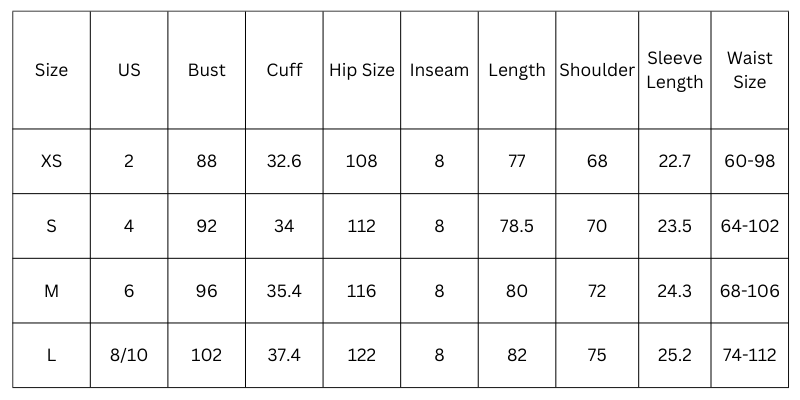The width and height of the screenshot is (800, 400).
Task: Click the cuff value 32.6
Action: click(284, 161)
